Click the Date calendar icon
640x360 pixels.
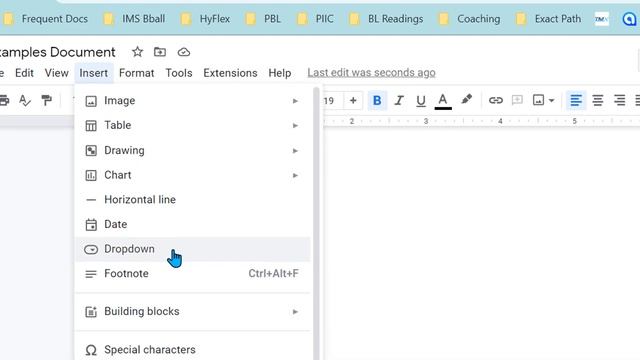coord(91,224)
